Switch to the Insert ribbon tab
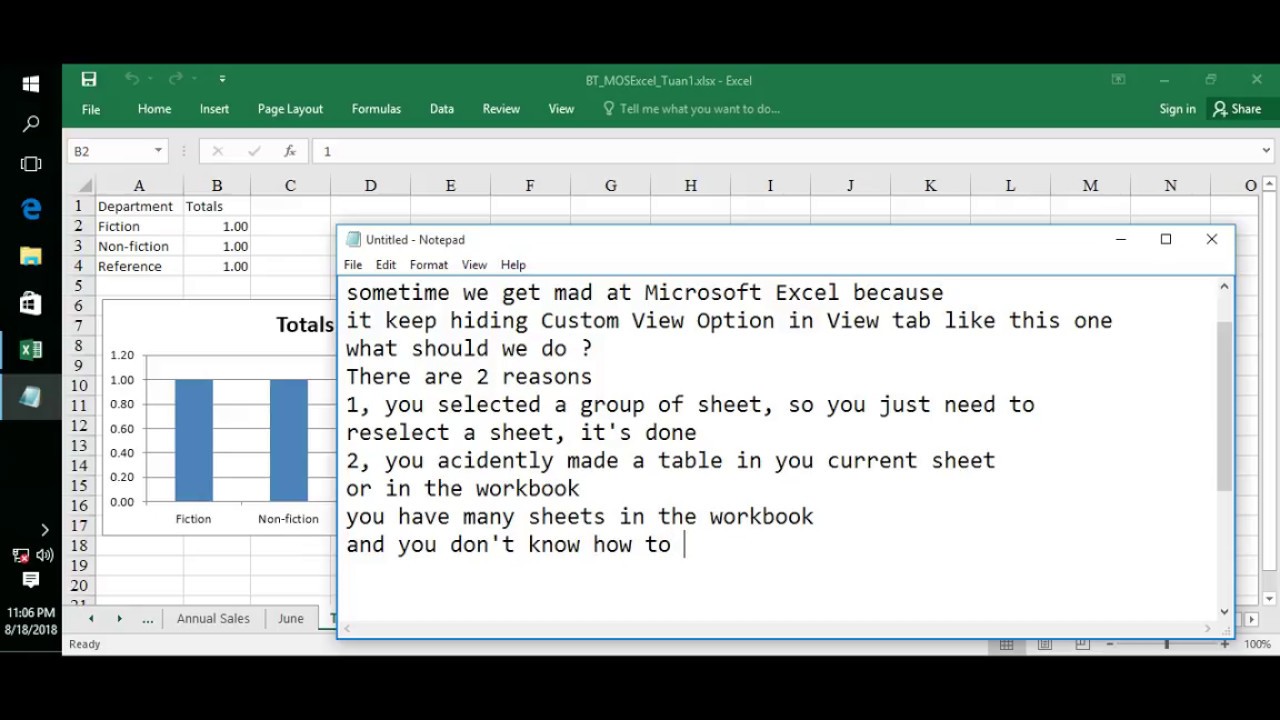This screenshot has height=720, width=1280. 214,109
